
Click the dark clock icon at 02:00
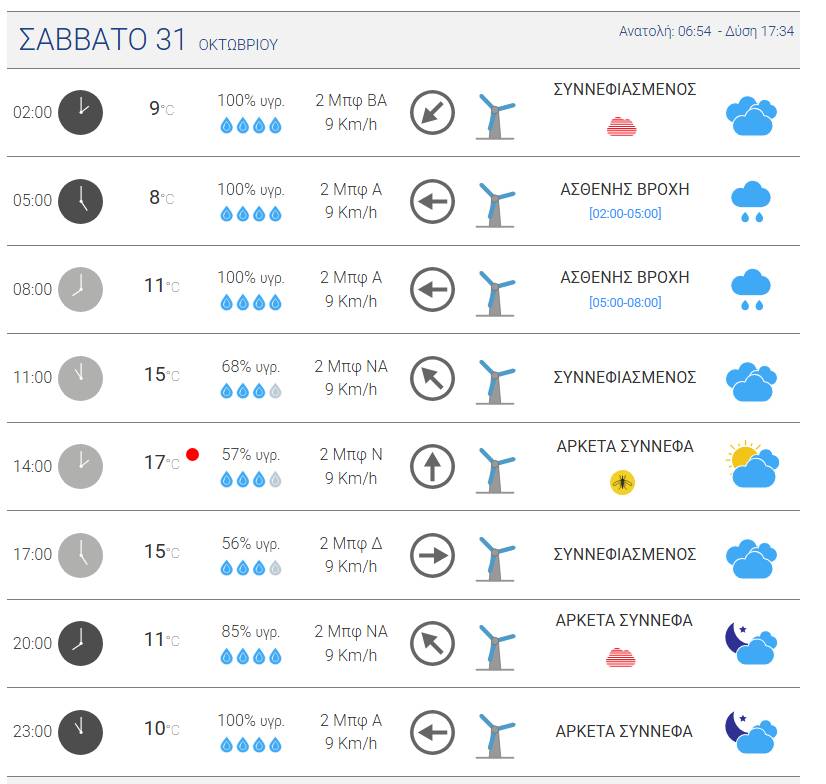tap(80, 112)
